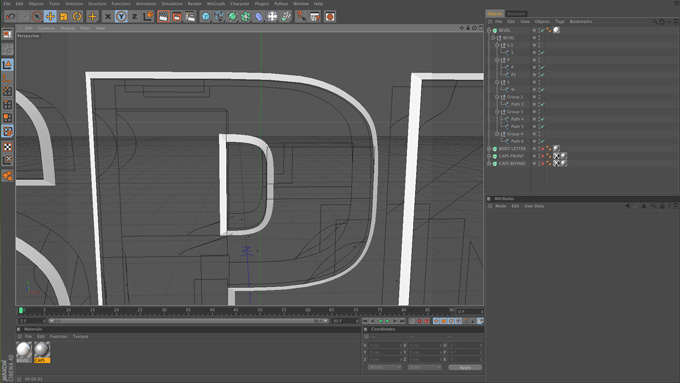Select the Polygons mode icon in left sidebar

pos(7,118)
